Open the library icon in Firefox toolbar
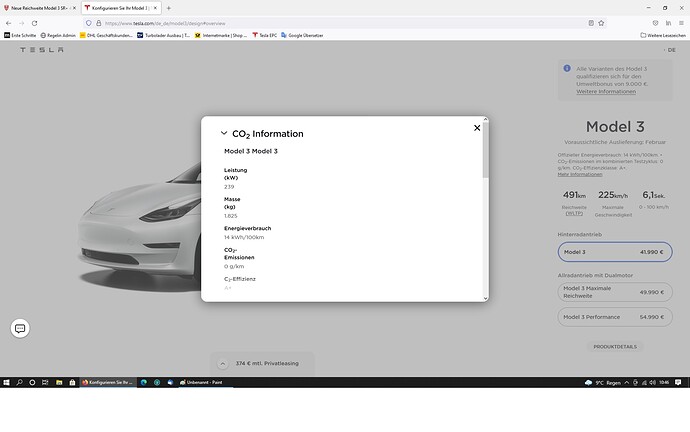Image resolution: width=690 pixels, height=432 pixels. click(x=668, y=23)
